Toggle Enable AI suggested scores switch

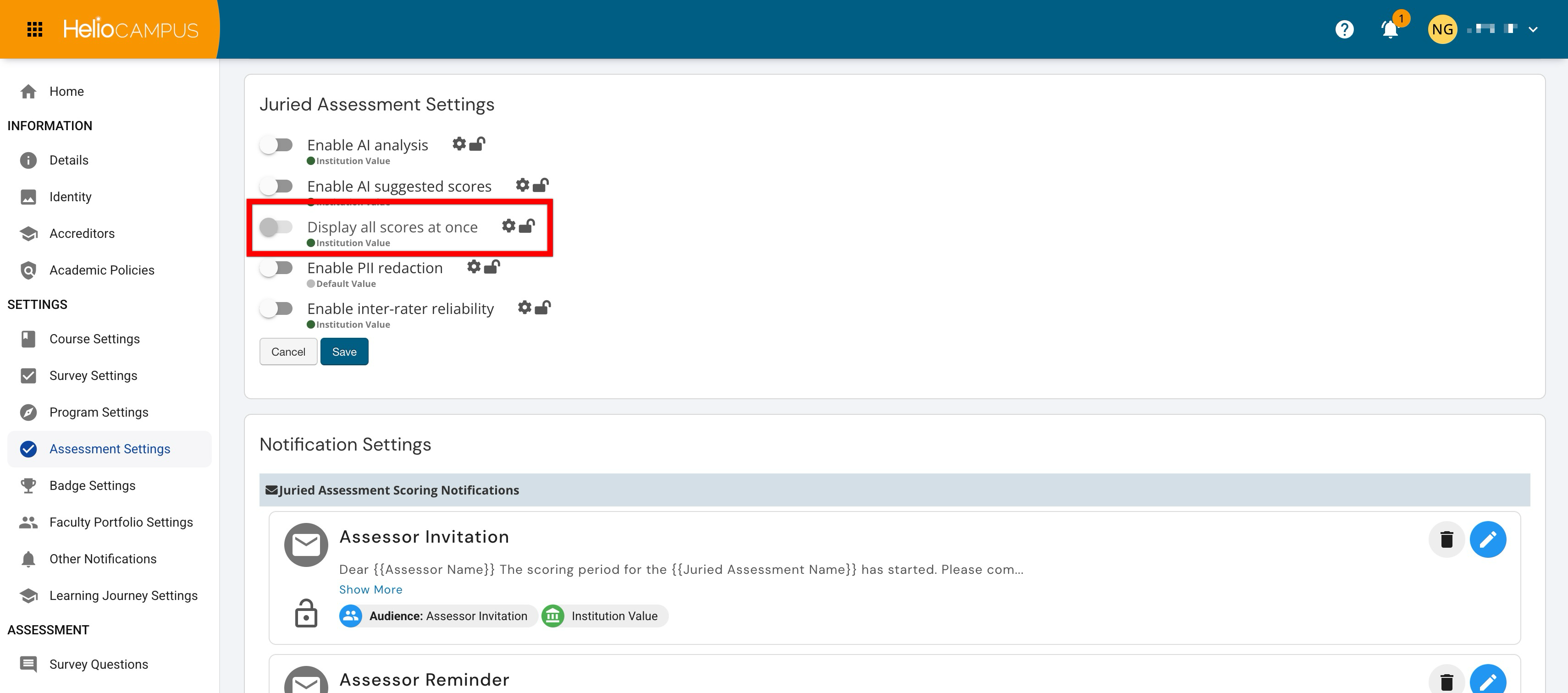tap(276, 186)
